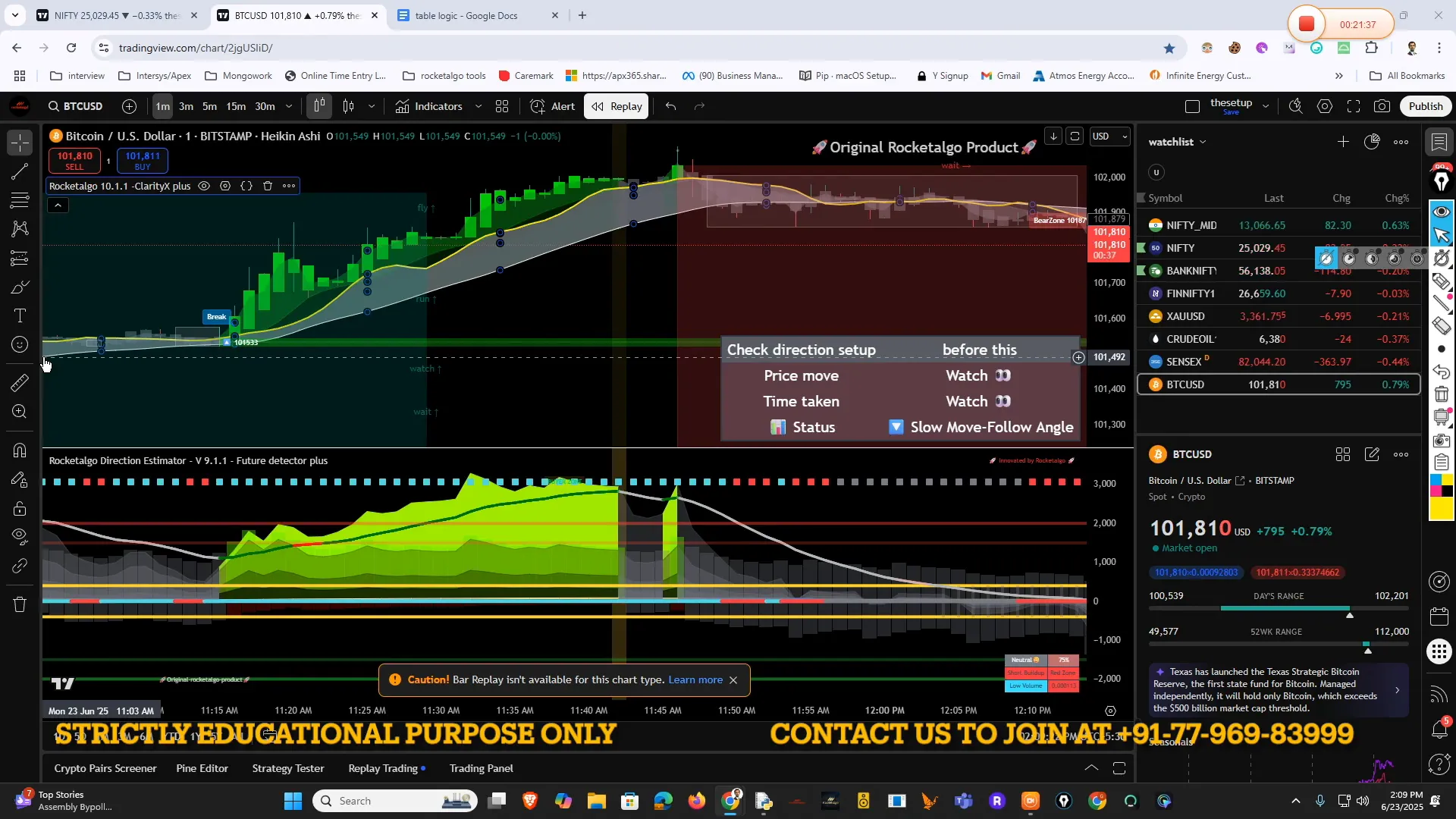Select the trend line drawing tool
This screenshot has height=819, width=1456.
pyautogui.click(x=20, y=171)
